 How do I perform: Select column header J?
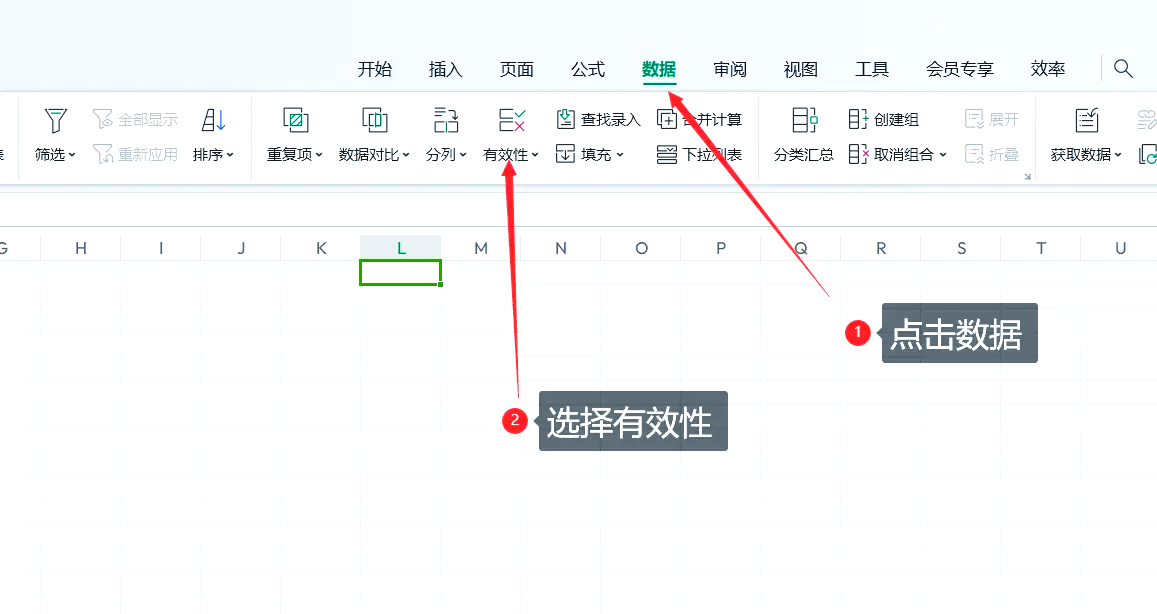[x=241, y=248]
